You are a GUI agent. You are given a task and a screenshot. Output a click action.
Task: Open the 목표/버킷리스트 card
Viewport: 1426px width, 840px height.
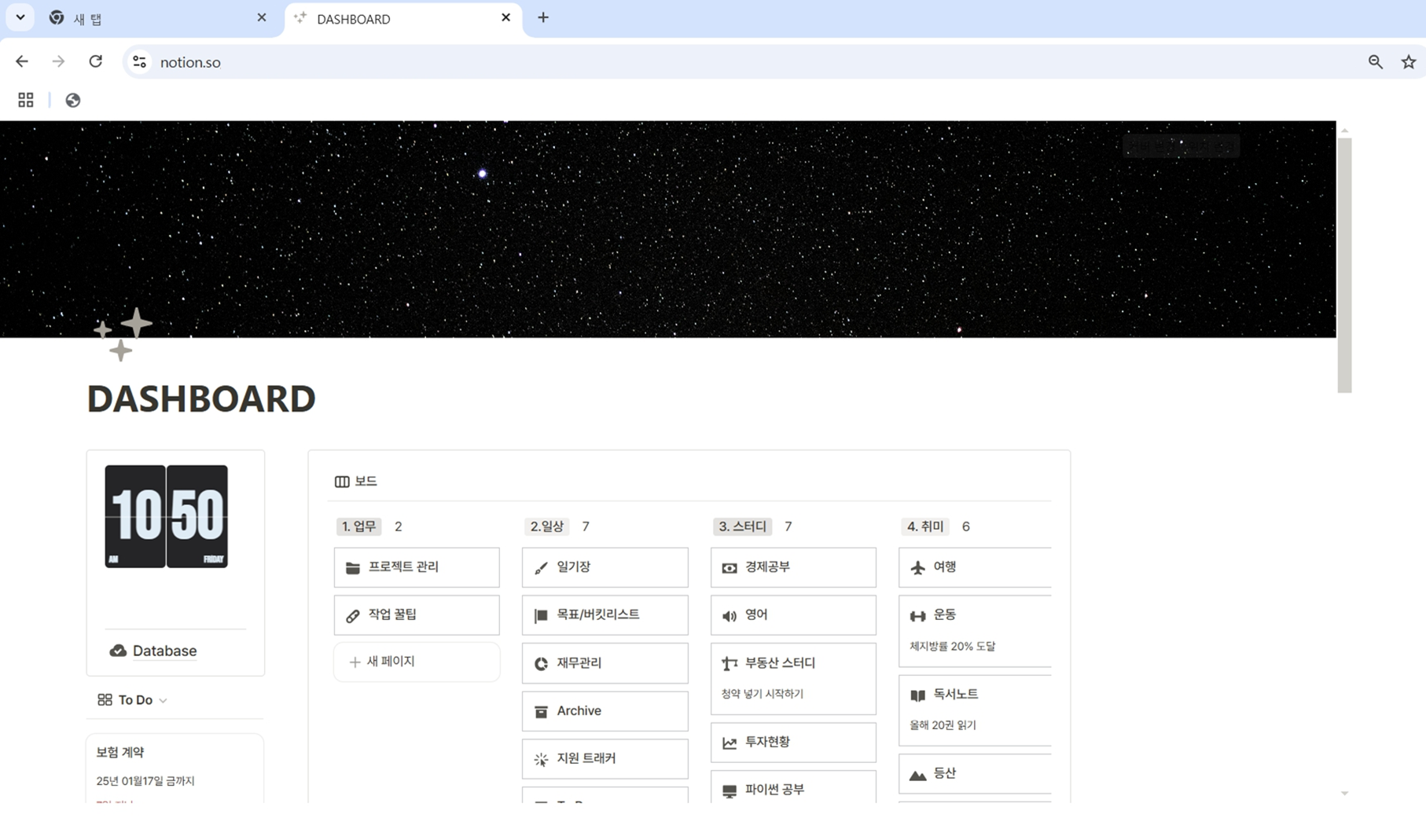point(605,615)
